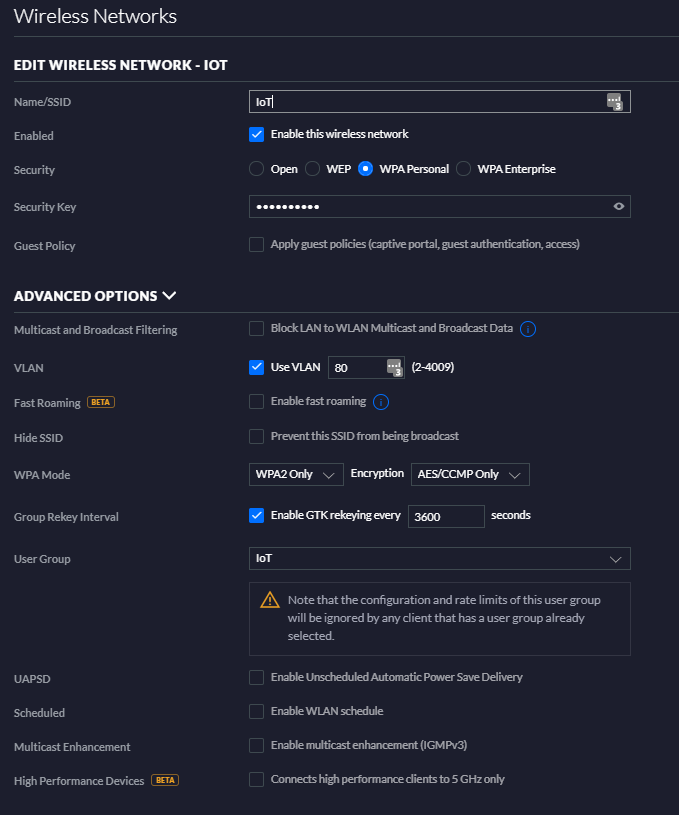
Task: Enable Apply guest policies checkbox
Action: coord(257,244)
